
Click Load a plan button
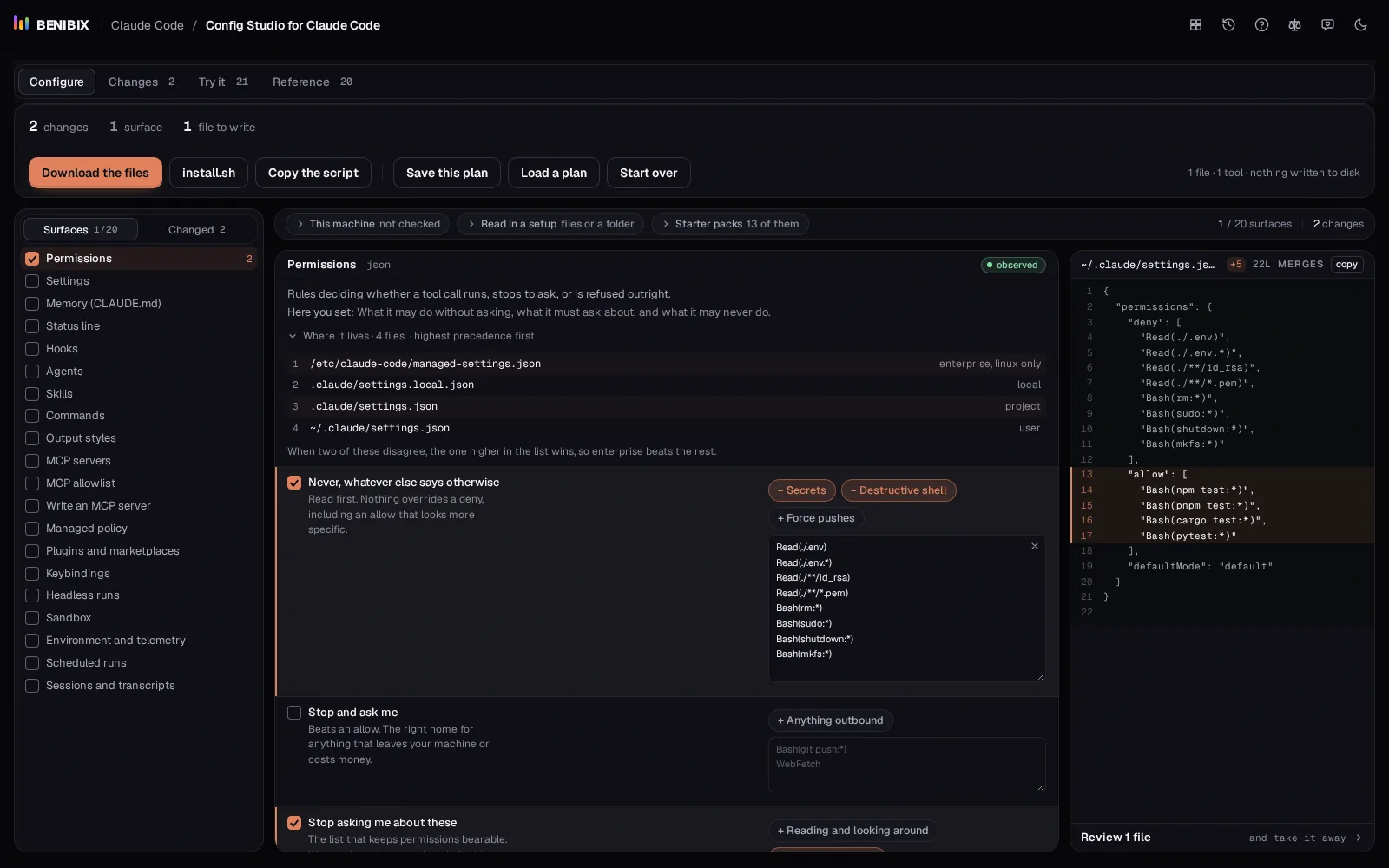click(x=554, y=173)
